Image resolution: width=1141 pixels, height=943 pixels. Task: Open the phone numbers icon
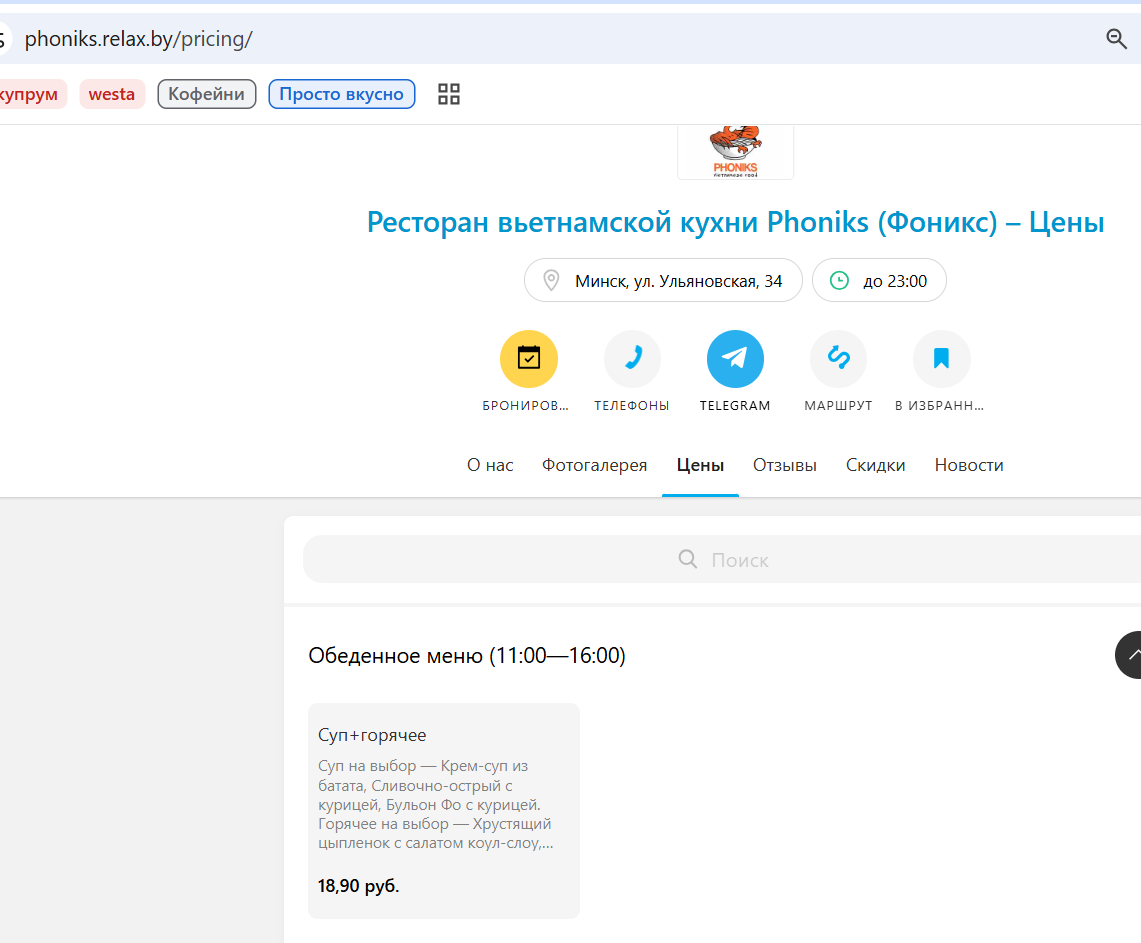pyautogui.click(x=632, y=359)
